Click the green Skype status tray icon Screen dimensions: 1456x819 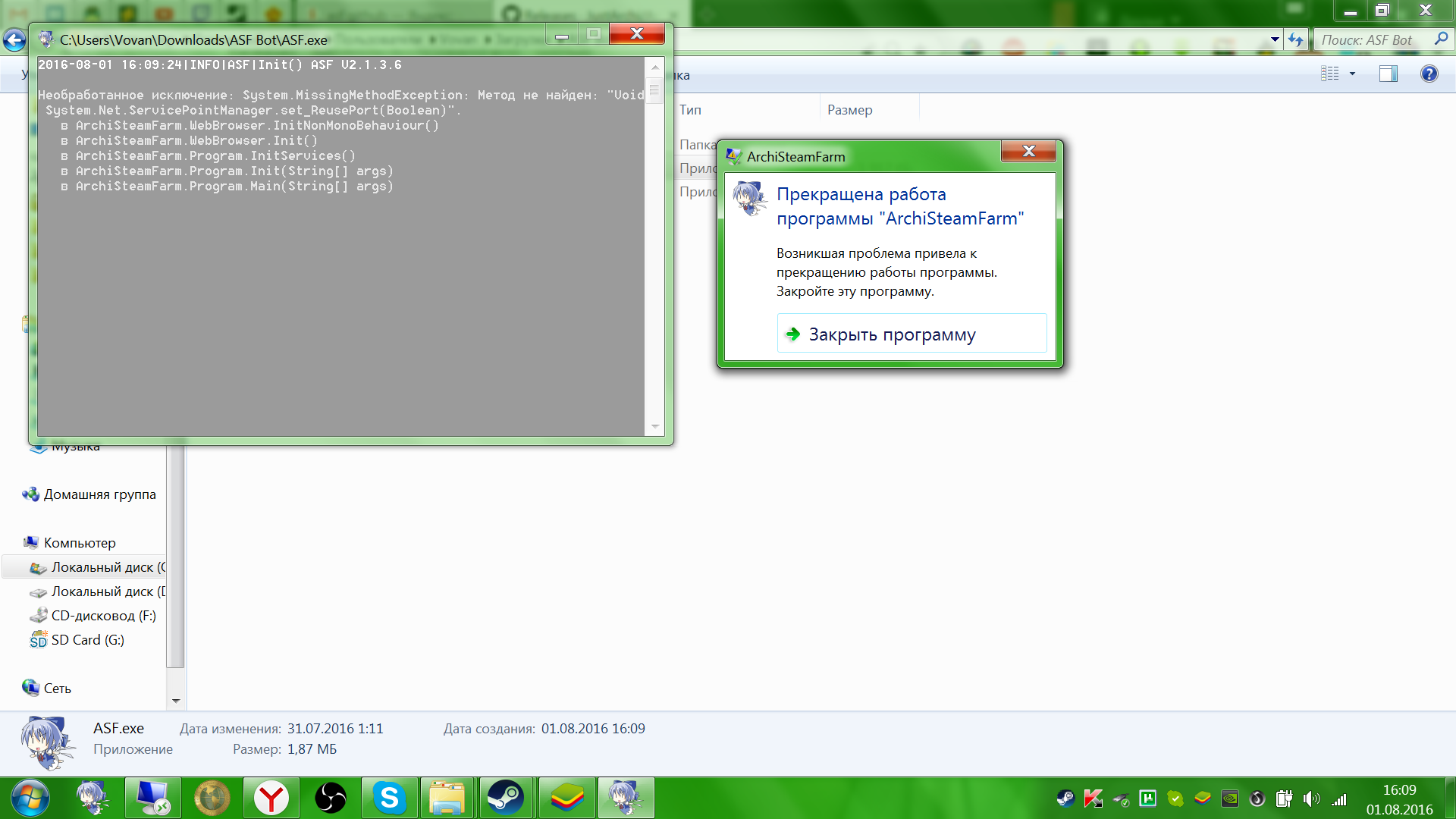1175,798
